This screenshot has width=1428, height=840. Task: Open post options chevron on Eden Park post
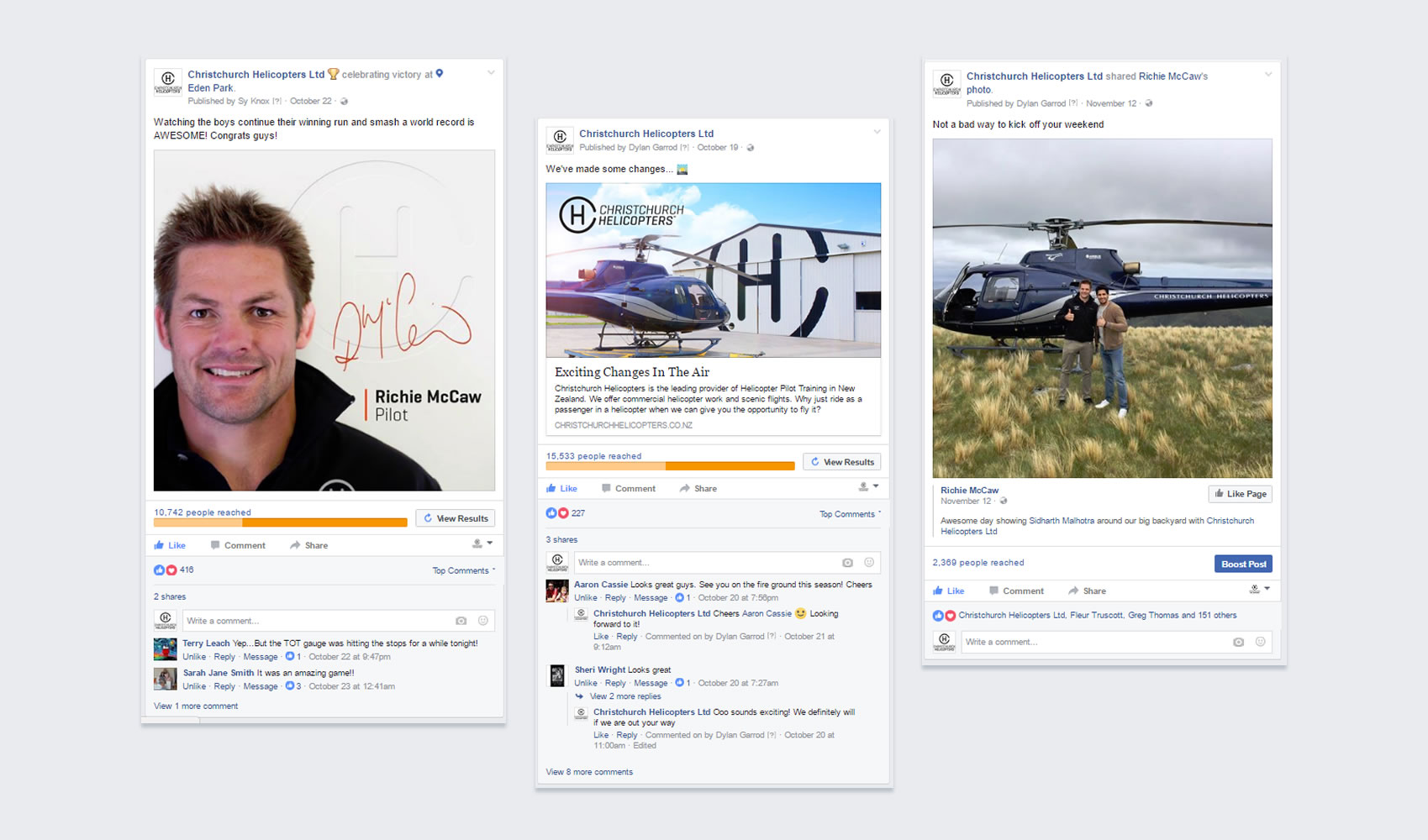click(491, 73)
